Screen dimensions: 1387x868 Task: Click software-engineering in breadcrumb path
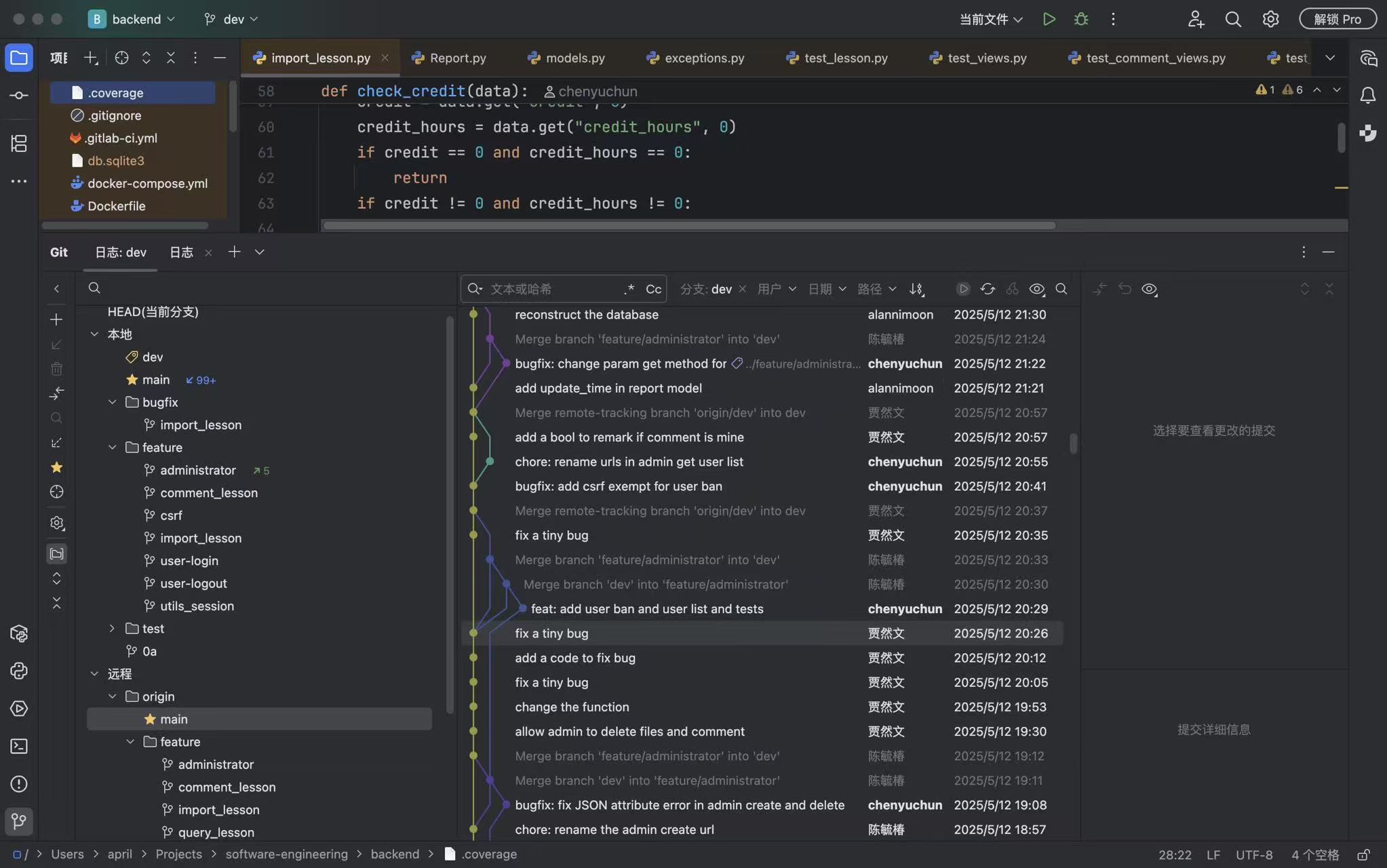point(286,854)
